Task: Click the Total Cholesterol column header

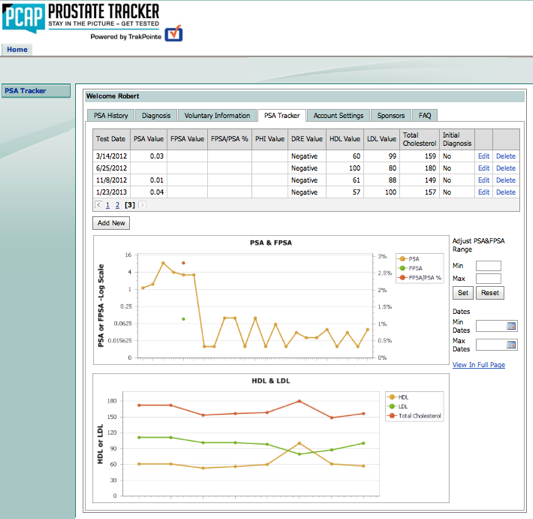Action: (419, 139)
